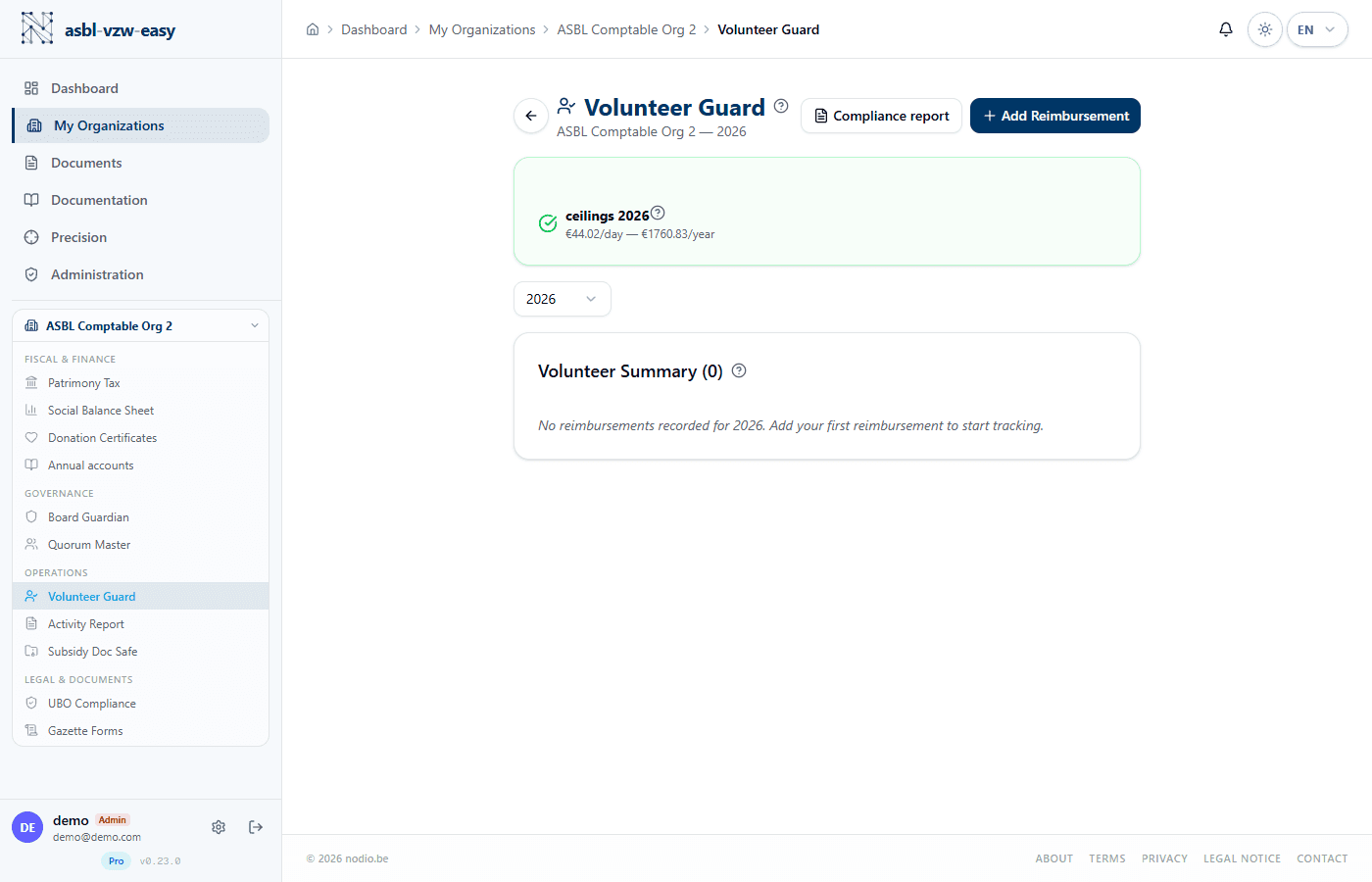The height and width of the screenshot is (882, 1372).
Task: Open help icon next to Volunteer Guard title
Action: 781,106
